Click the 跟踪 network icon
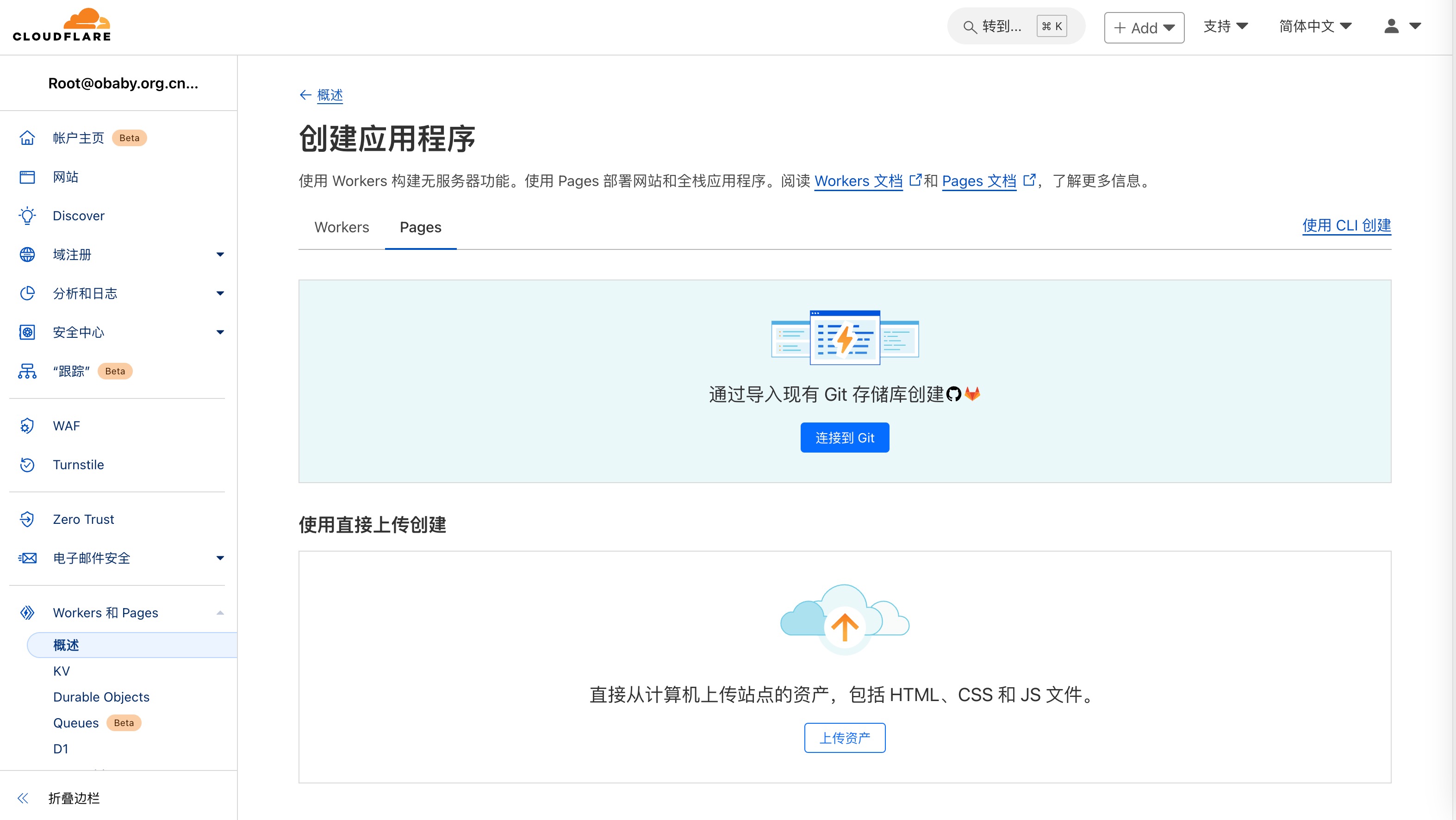The width and height of the screenshot is (1456, 820). point(27,371)
